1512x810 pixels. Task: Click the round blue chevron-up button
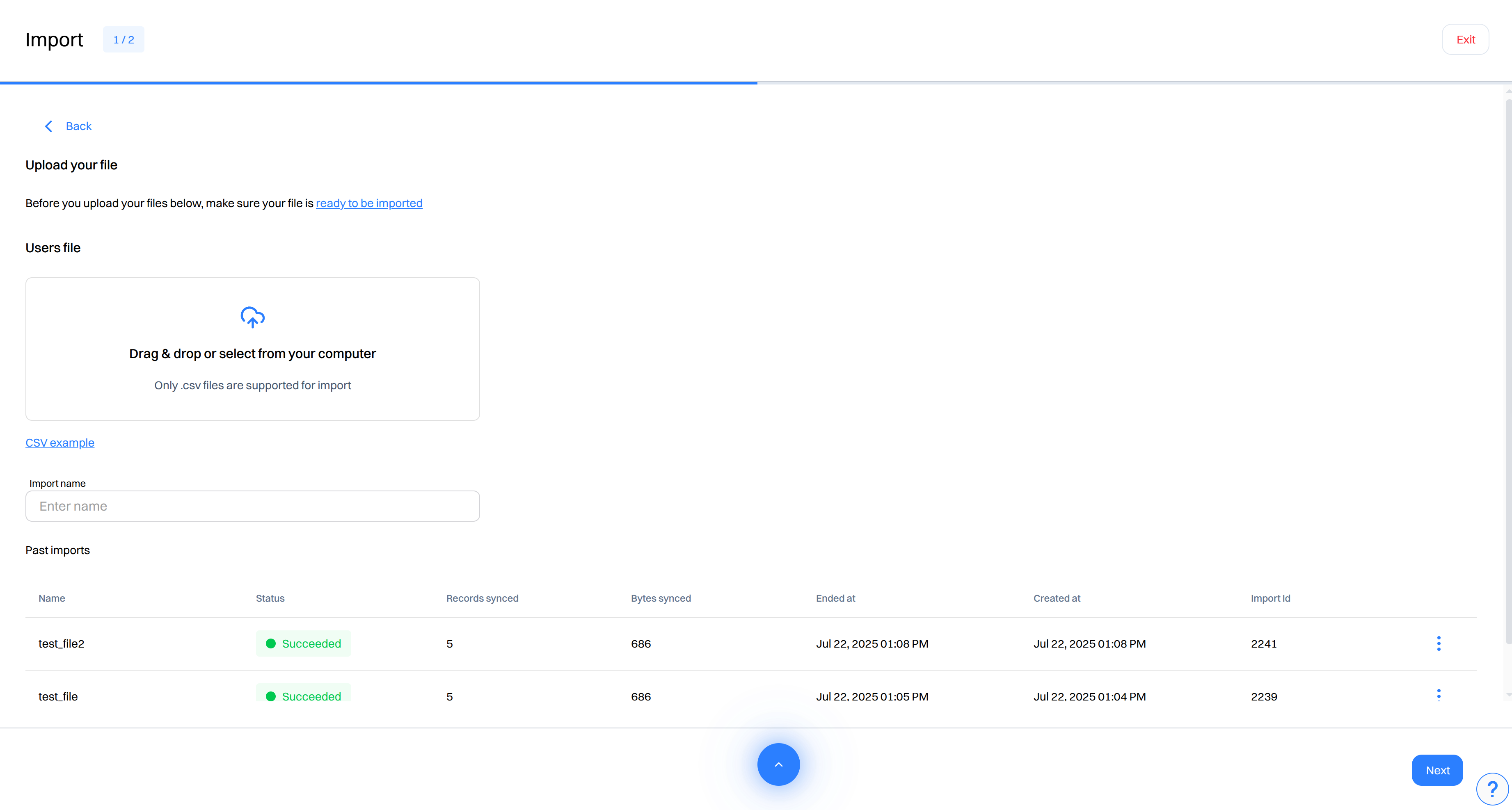click(x=778, y=764)
